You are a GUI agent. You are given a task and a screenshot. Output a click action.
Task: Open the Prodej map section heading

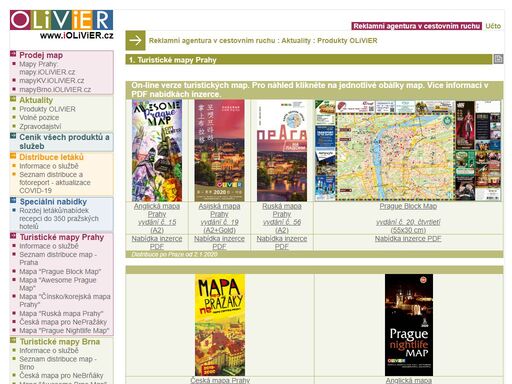[41, 55]
